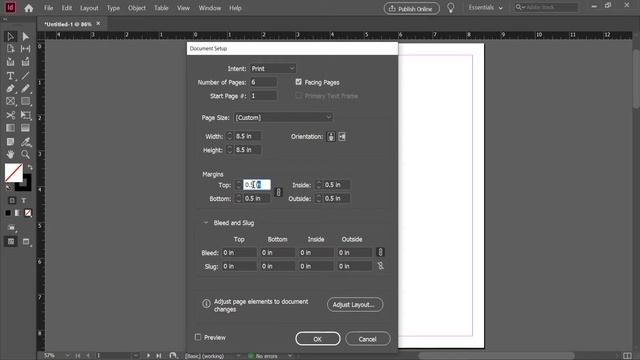Choose the Free Transform tool
The image size is (640, 360).
[x=25, y=115]
